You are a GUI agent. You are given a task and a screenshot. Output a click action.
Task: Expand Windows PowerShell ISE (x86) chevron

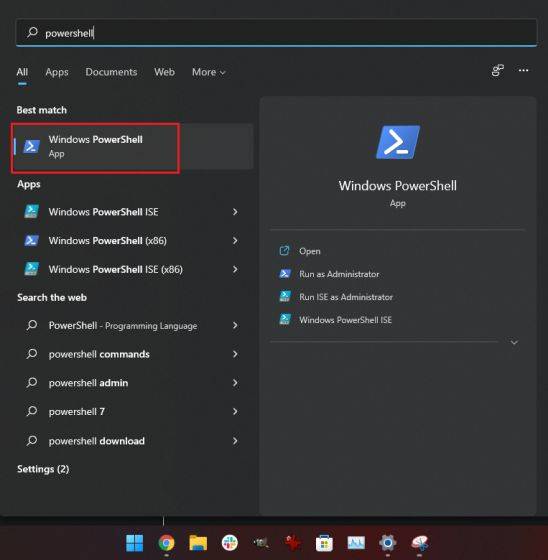click(235, 269)
